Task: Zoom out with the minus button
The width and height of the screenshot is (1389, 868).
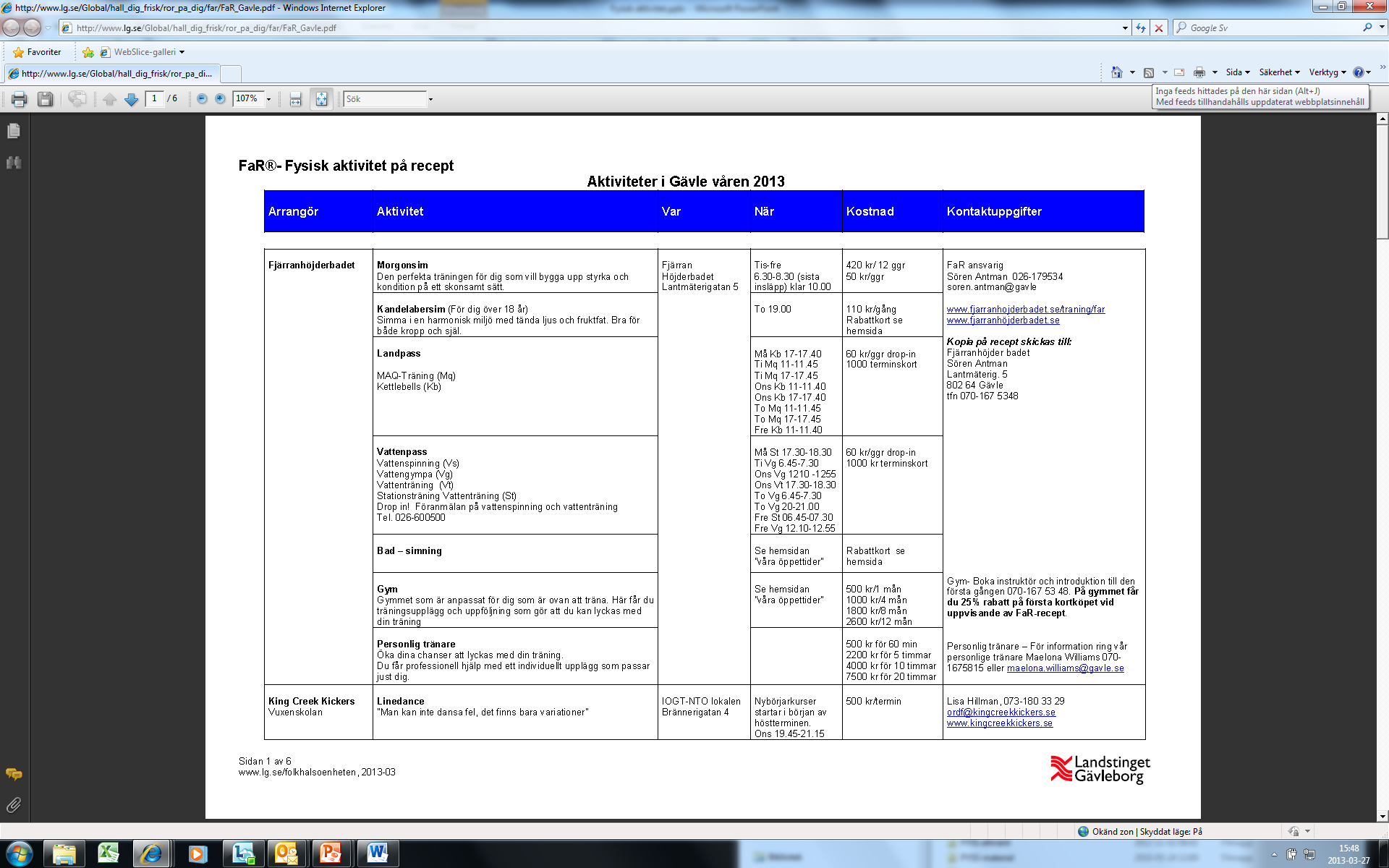Action: click(x=202, y=99)
